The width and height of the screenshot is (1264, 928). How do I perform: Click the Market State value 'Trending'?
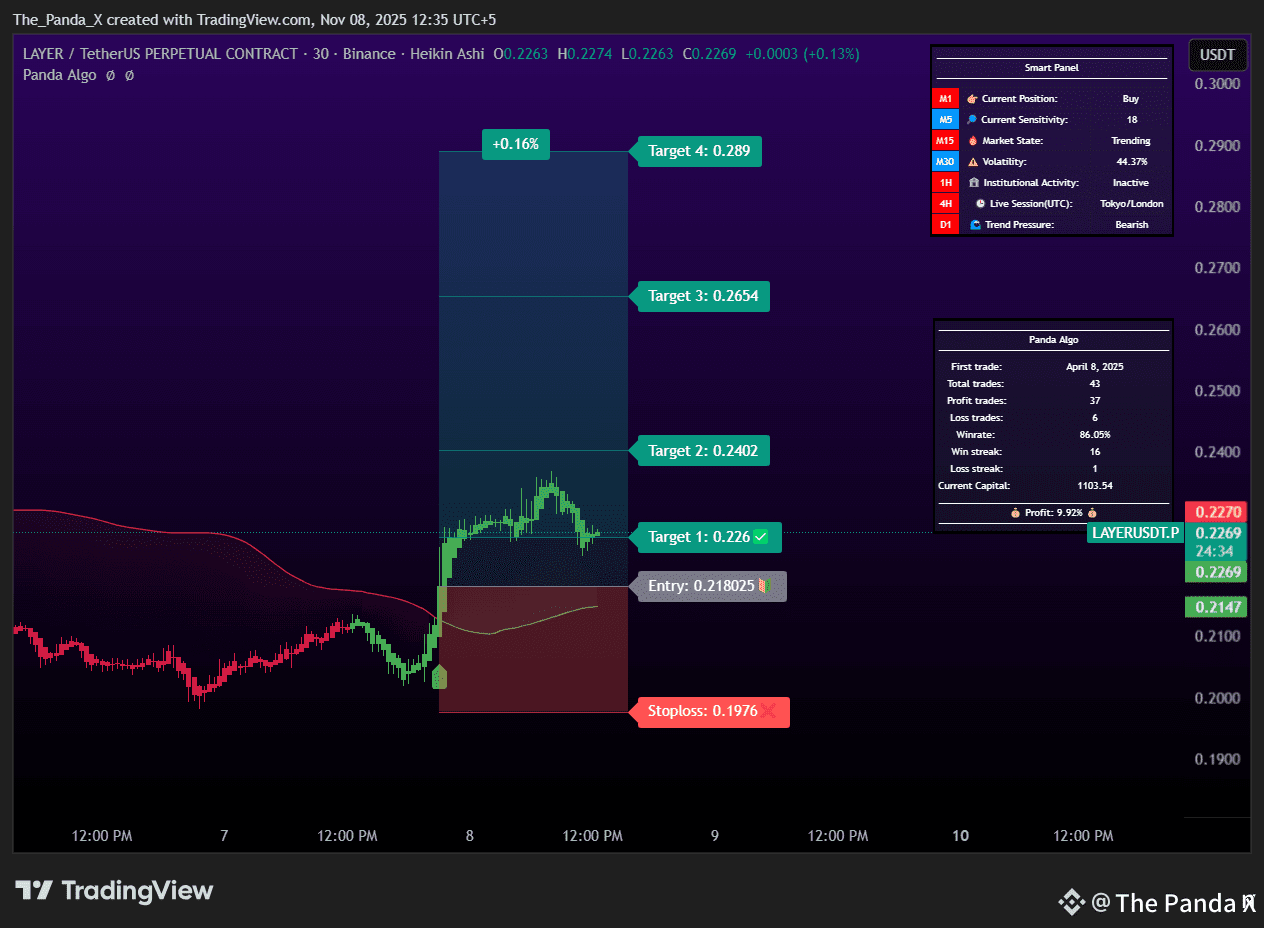coord(1131,141)
